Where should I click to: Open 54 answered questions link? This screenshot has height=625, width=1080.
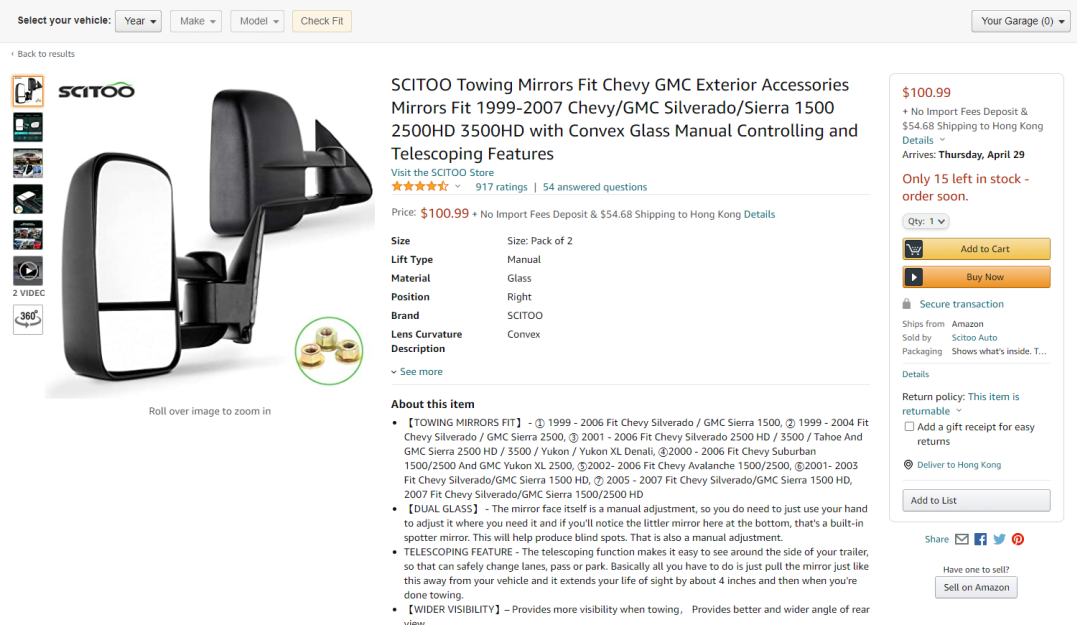[x=594, y=187]
